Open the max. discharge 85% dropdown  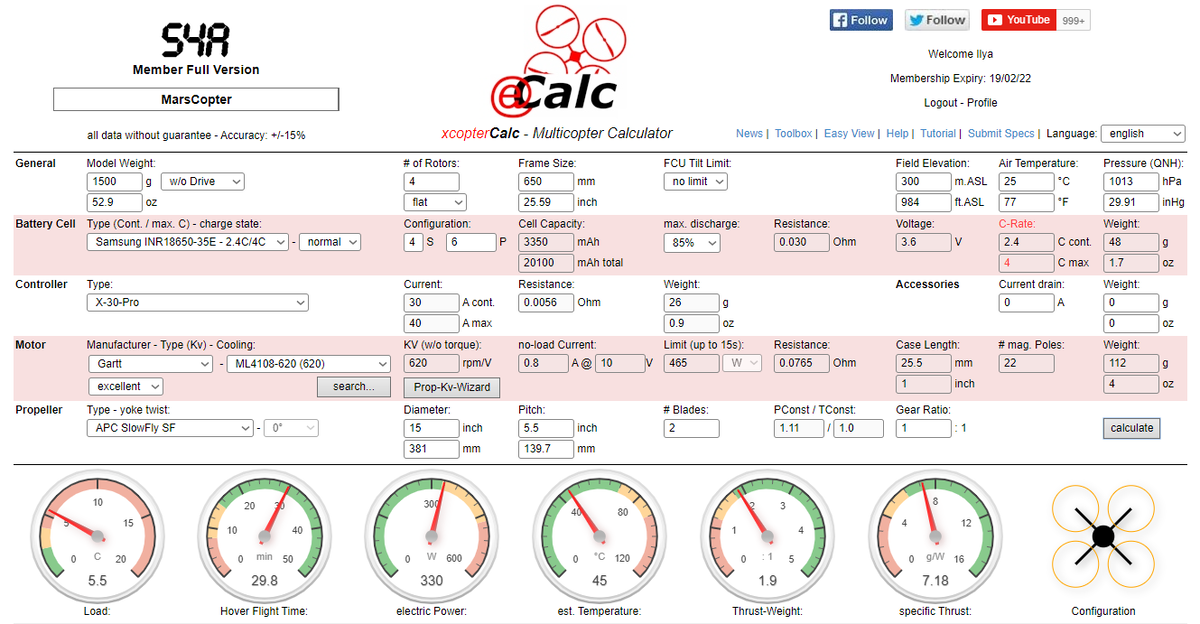click(691, 242)
